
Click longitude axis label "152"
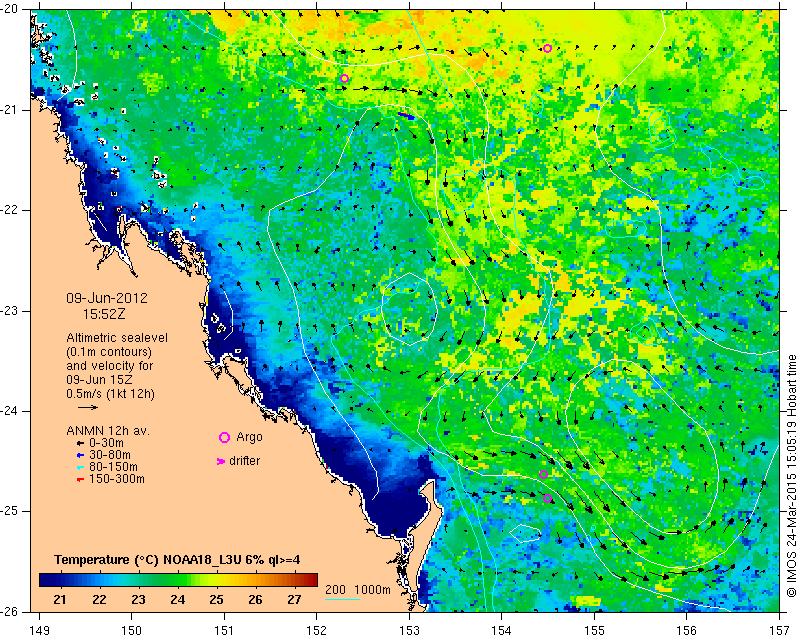316,630
